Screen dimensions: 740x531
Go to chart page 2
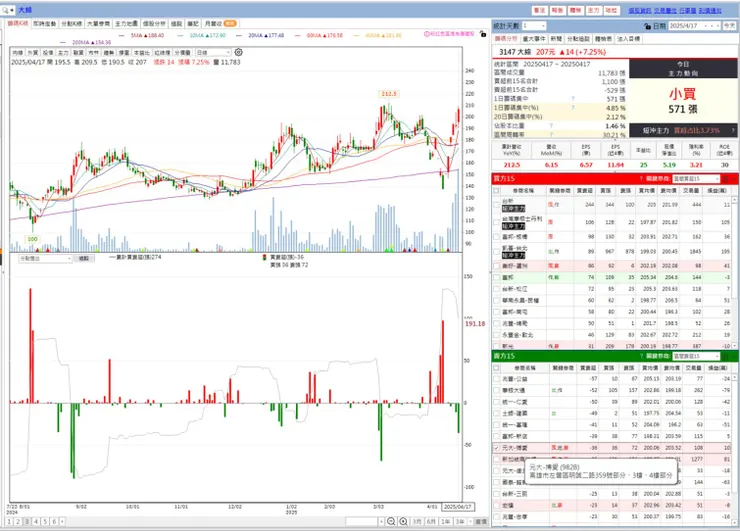point(17,522)
